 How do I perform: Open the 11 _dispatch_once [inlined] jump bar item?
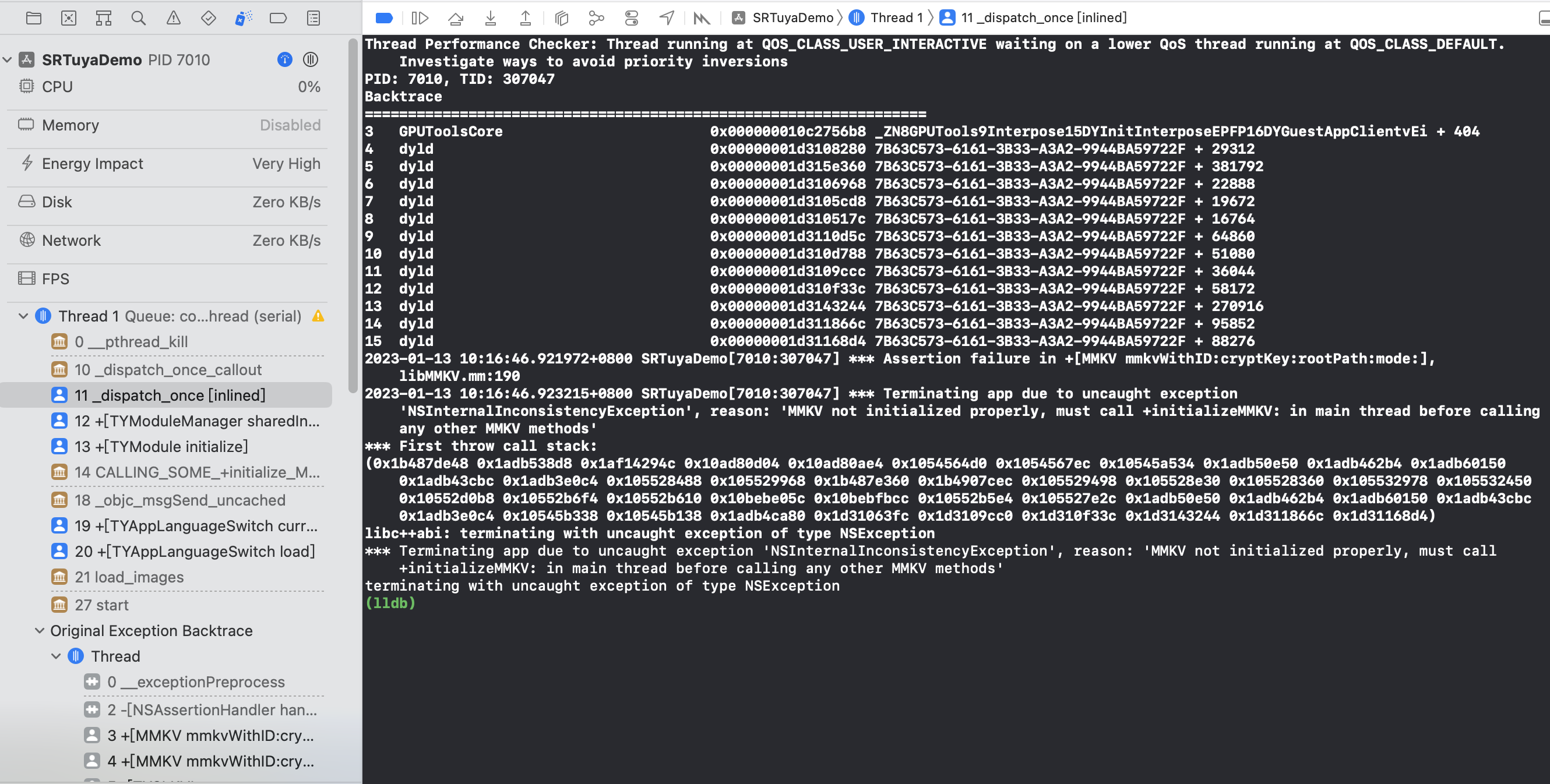[x=1033, y=17]
